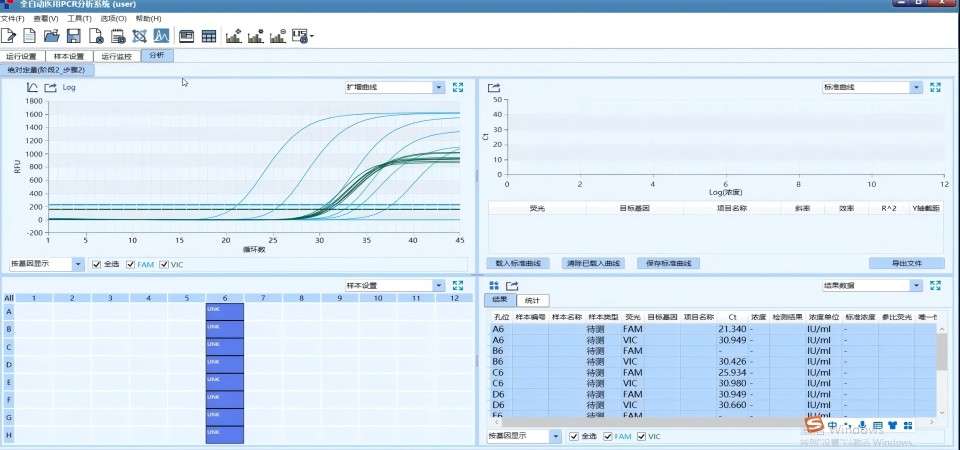Click the plate grid table toolbar icon
The height and width of the screenshot is (450, 960).
click(x=209, y=36)
